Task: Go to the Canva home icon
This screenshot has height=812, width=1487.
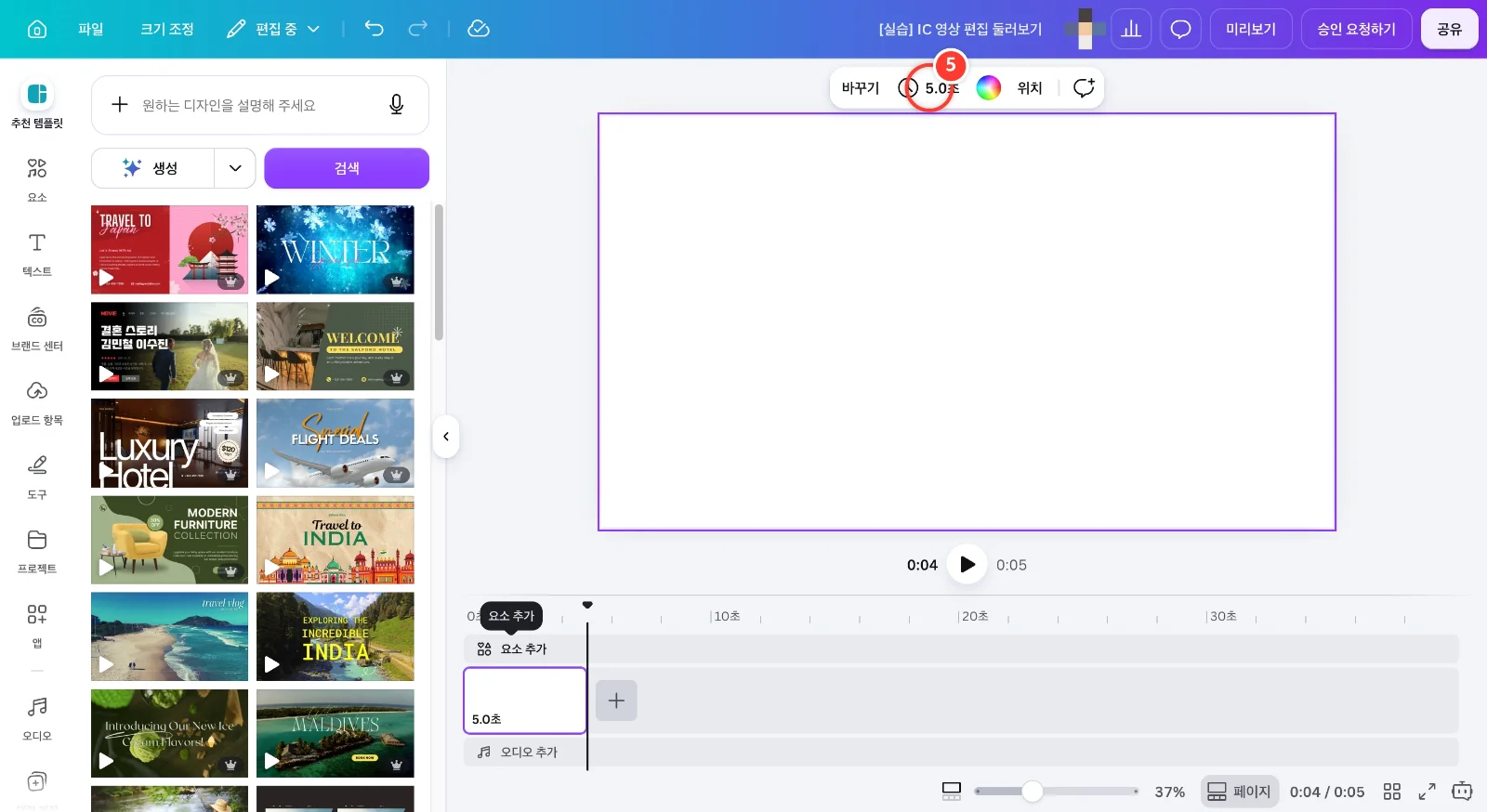Action: [37, 29]
